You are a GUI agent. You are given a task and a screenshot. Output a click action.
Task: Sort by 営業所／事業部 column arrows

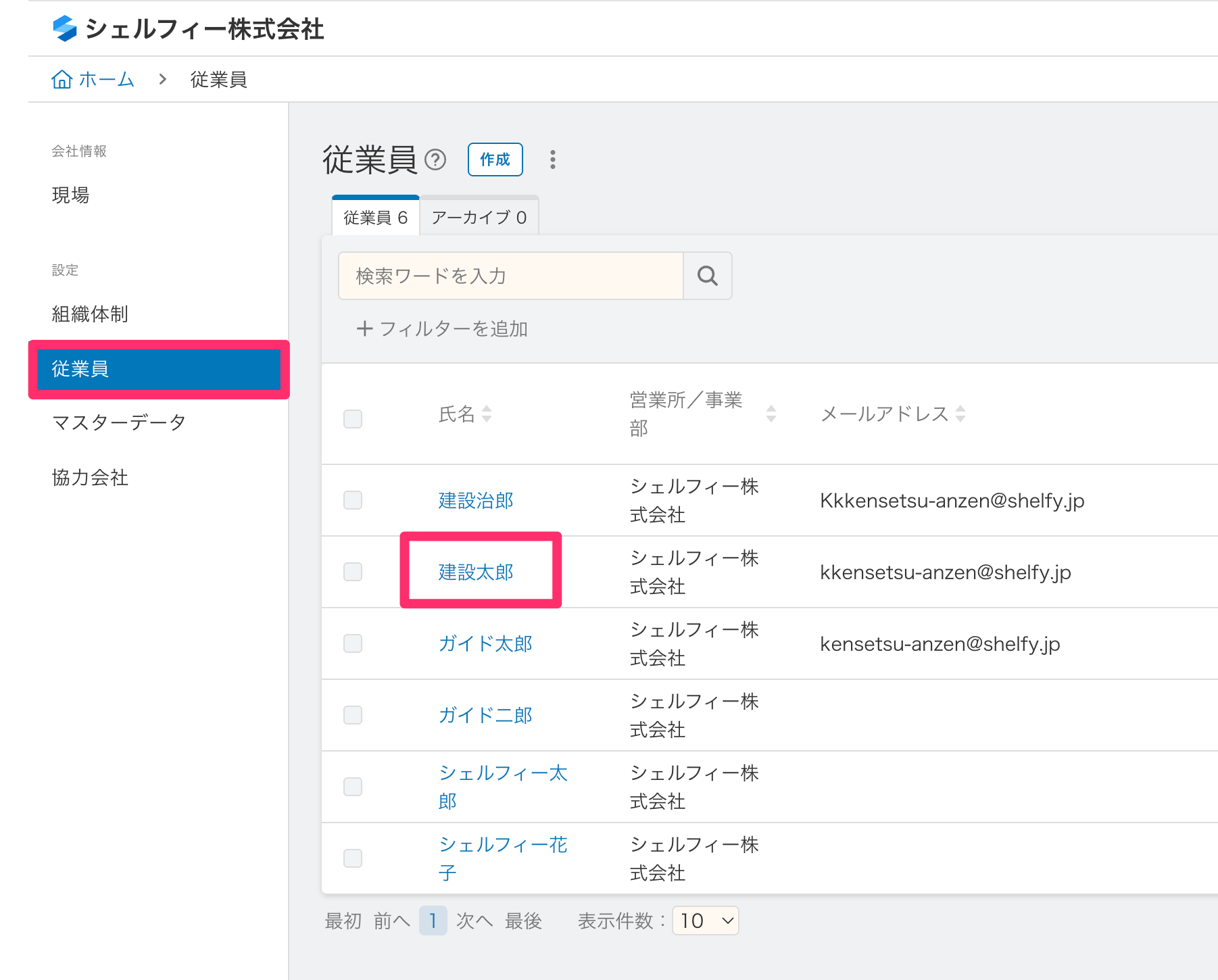[771, 414]
